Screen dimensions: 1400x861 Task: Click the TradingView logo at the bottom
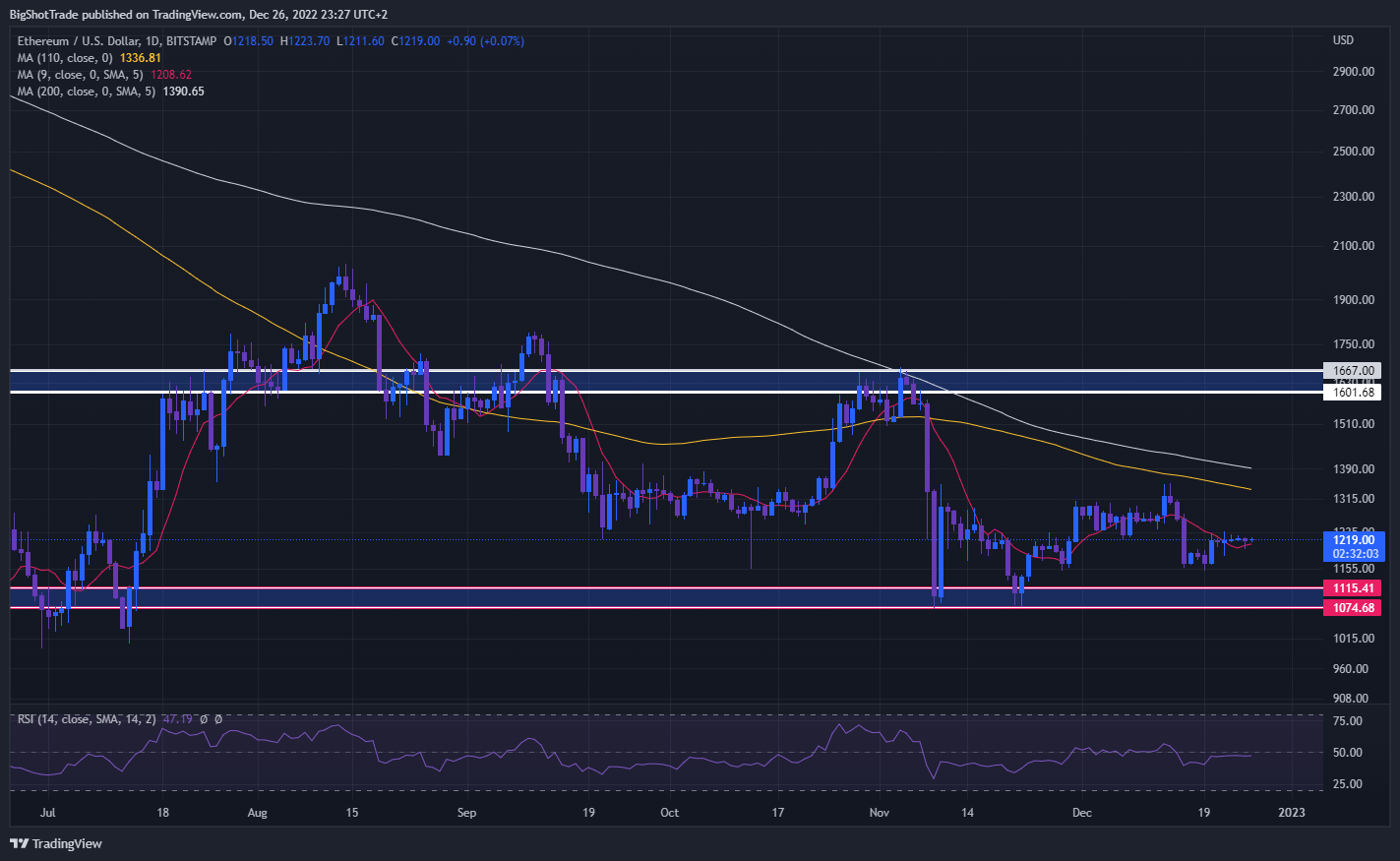pyautogui.click(x=56, y=843)
